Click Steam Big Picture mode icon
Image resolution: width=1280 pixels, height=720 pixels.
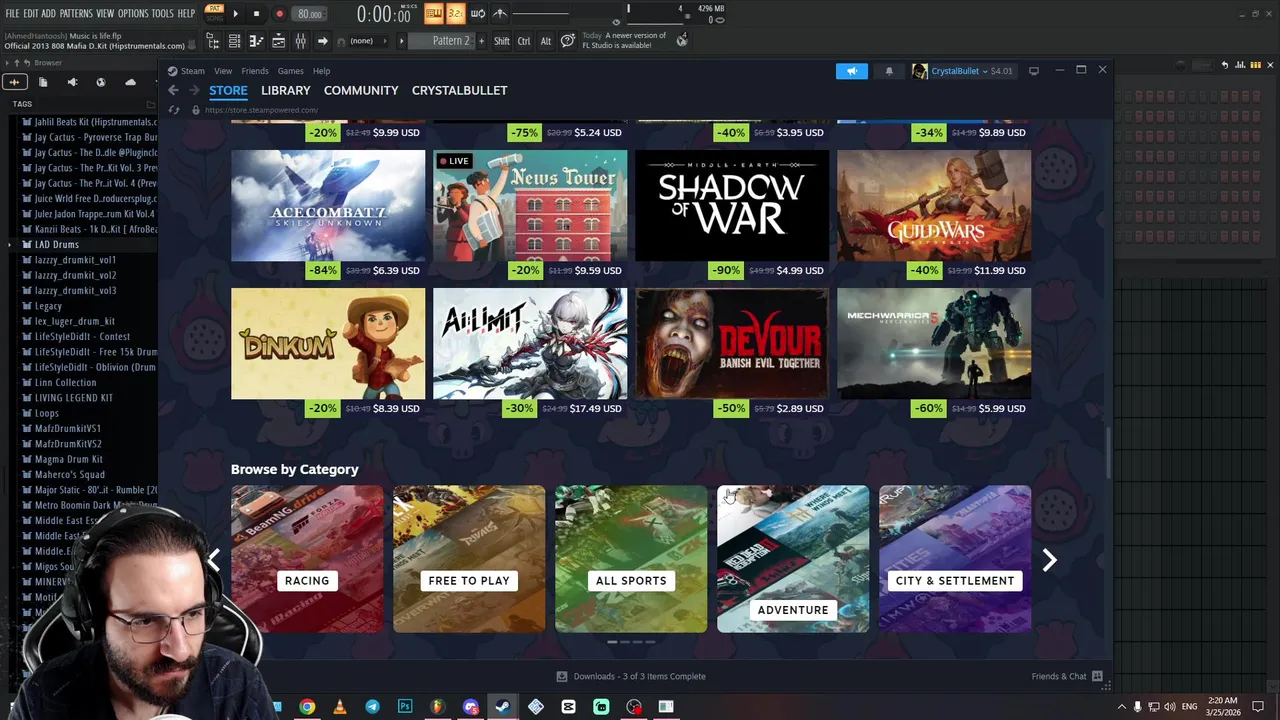pyautogui.click(x=1034, y=71)
